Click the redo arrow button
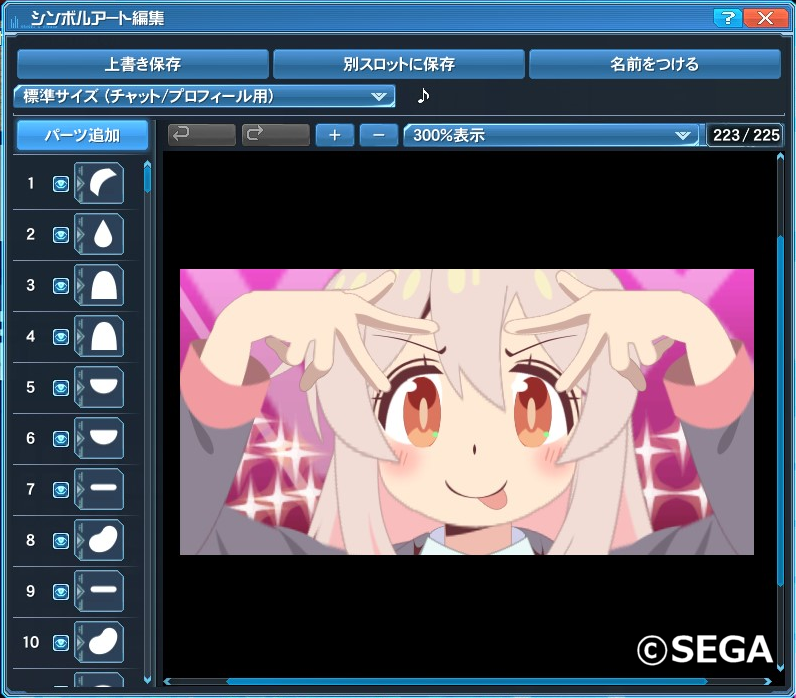Screen dimensions: 796x698 [x=276, y=135]
